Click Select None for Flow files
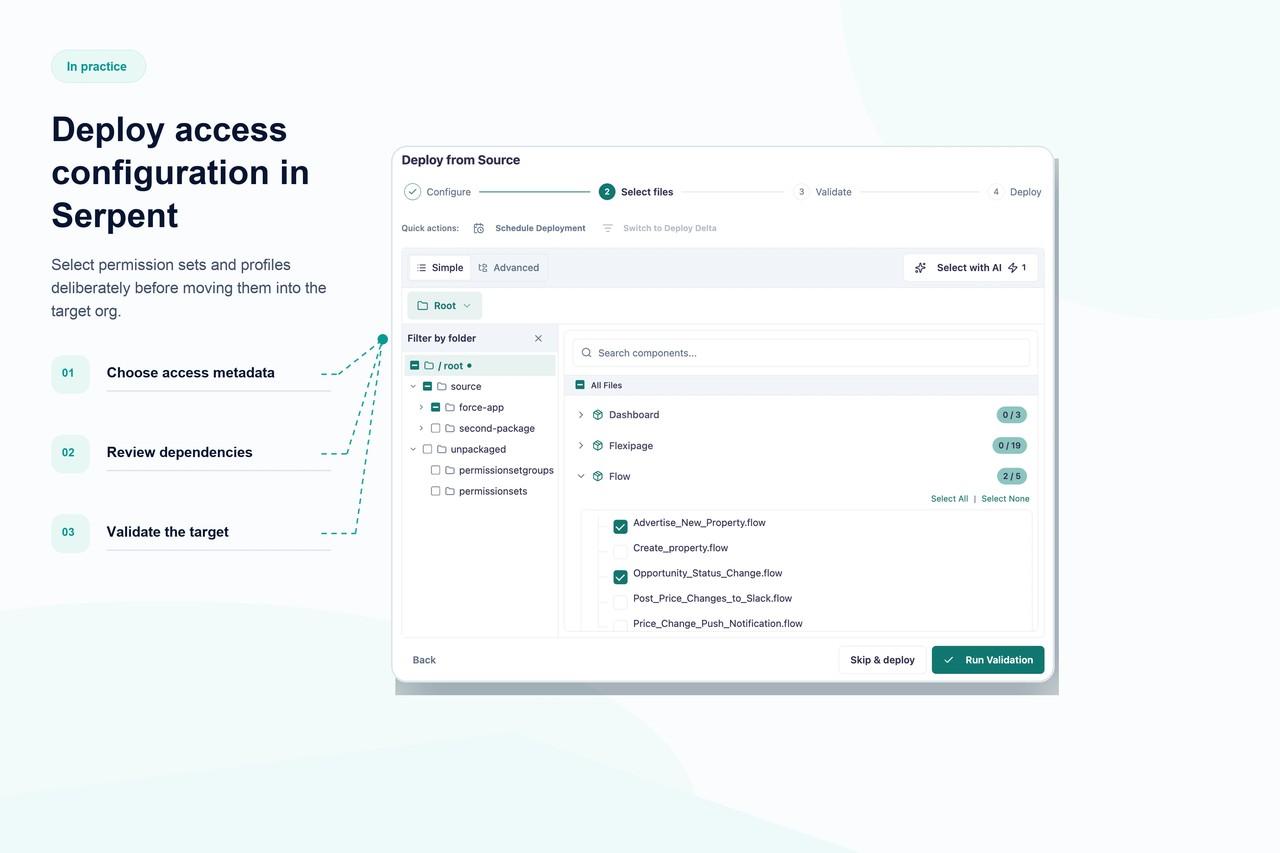The width and height of the screenshot is (1280, 853). [1005, 499]
